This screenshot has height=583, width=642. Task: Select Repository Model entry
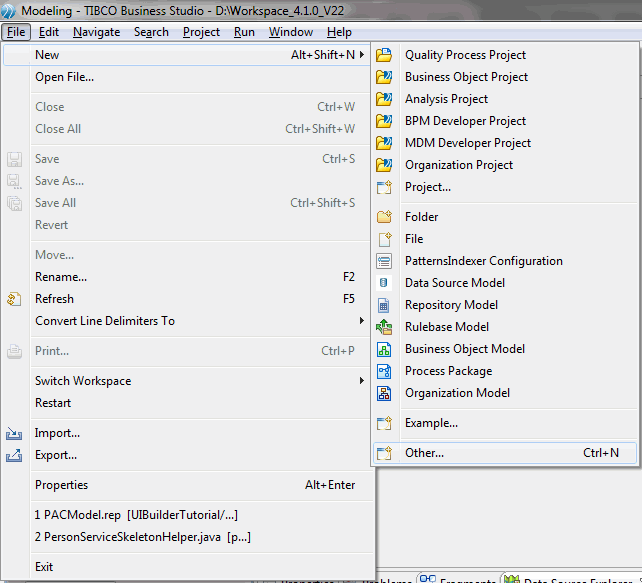(505, 305)
